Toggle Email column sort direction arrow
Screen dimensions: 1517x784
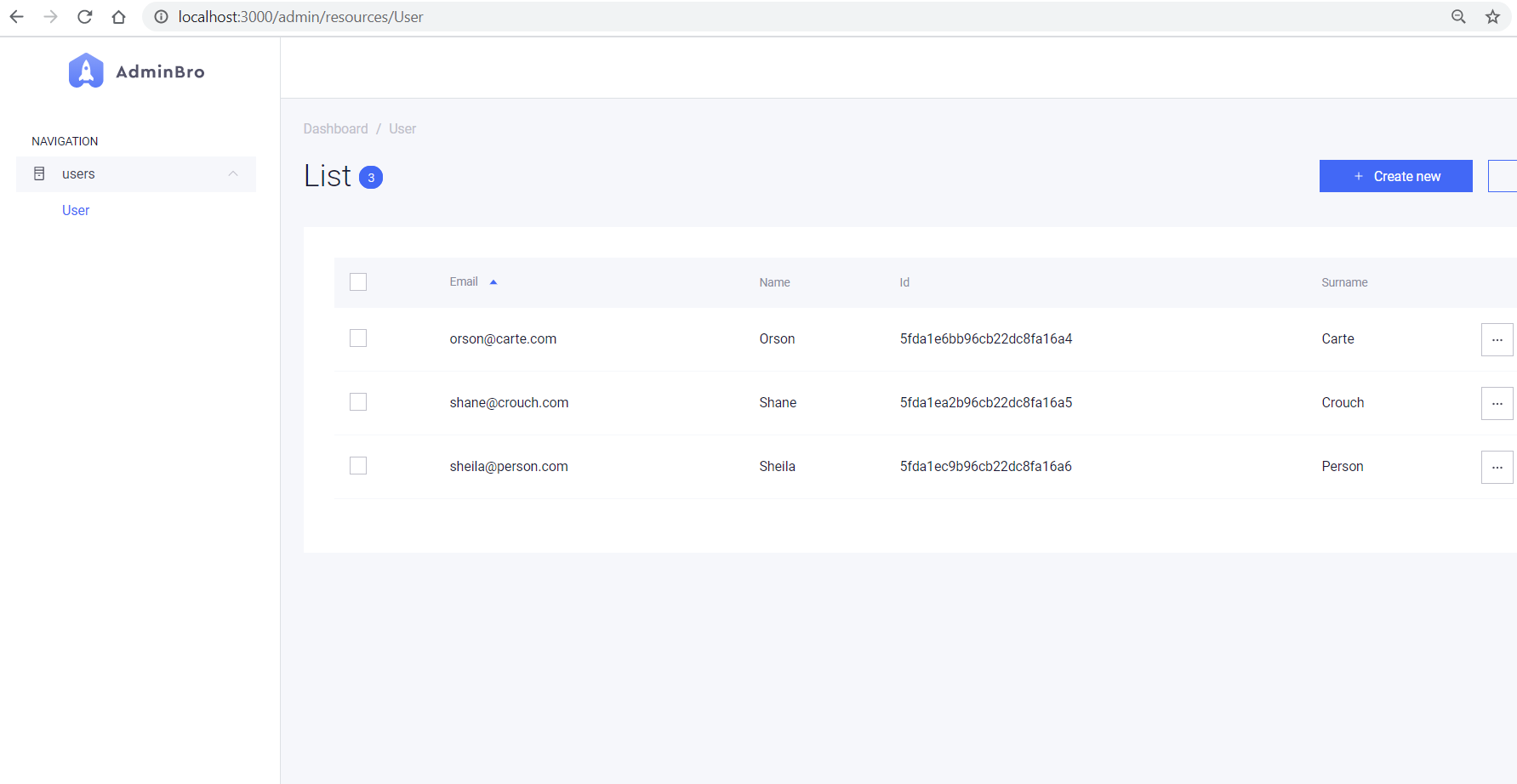(x=493, y=281)
